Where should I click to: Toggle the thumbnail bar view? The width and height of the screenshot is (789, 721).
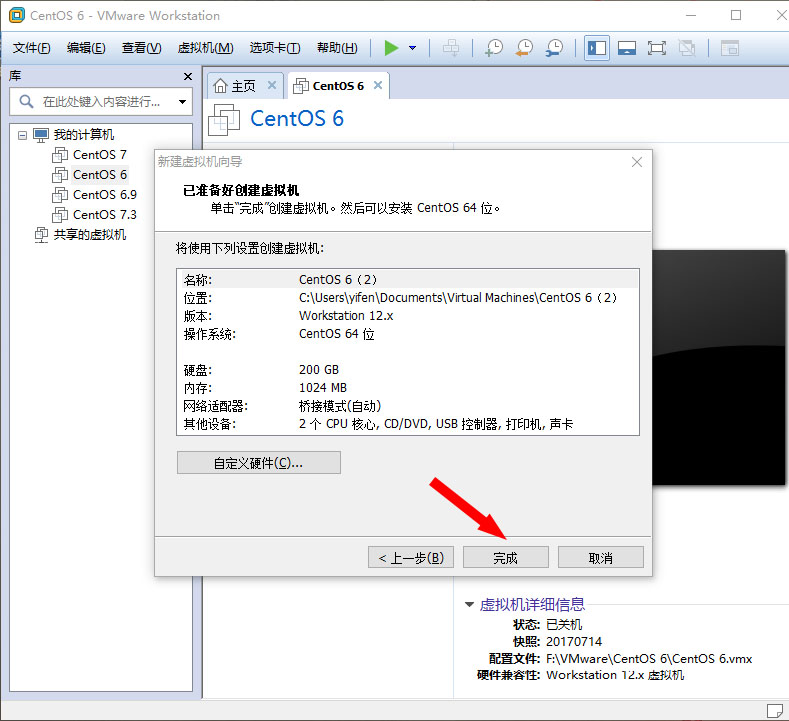coord(627,48)
